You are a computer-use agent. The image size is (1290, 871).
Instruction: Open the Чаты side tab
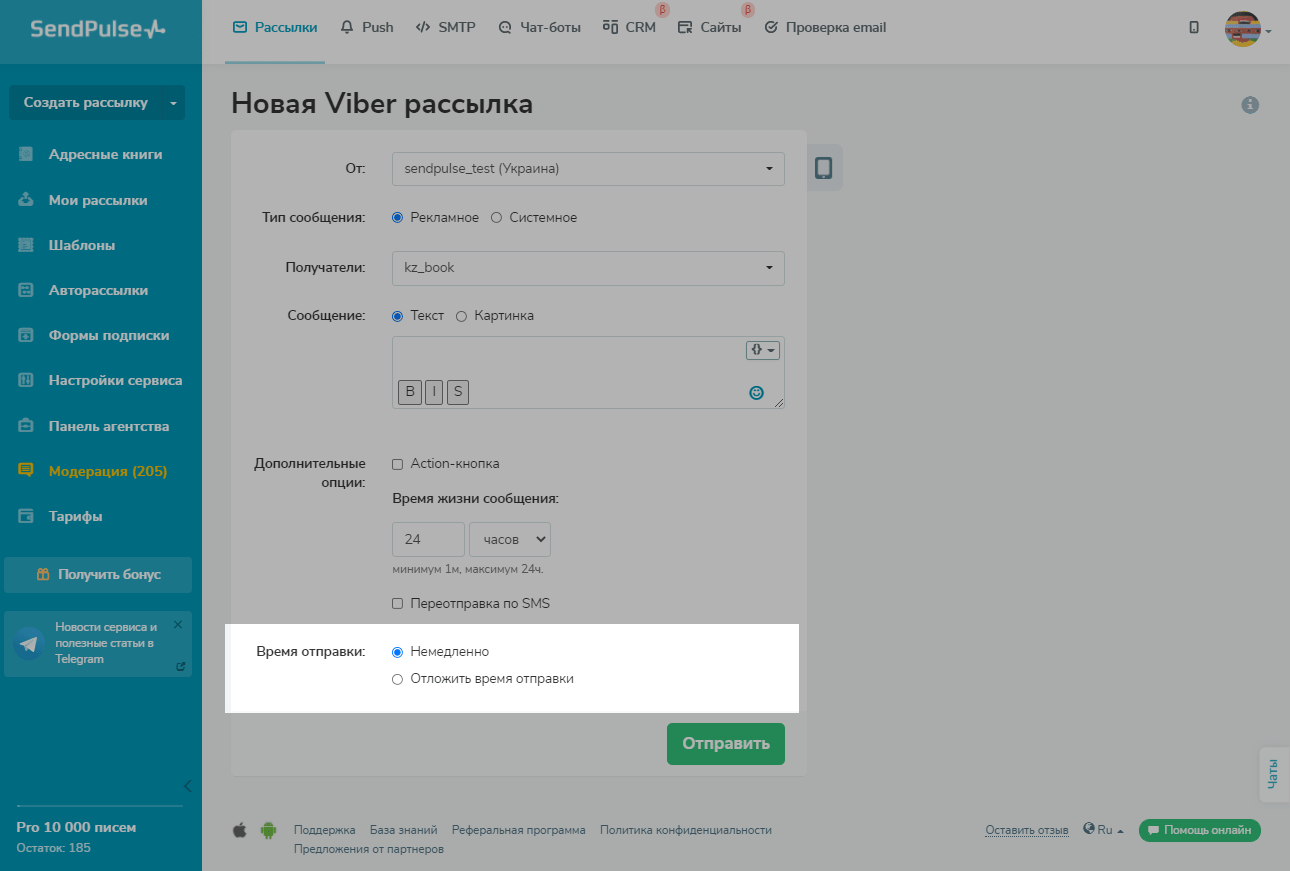tap(1274, 775)
